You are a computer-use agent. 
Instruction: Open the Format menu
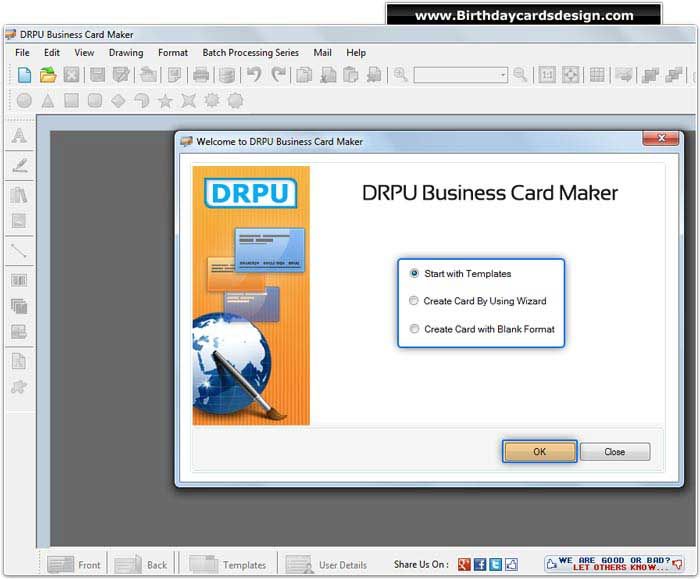[173, 53]
